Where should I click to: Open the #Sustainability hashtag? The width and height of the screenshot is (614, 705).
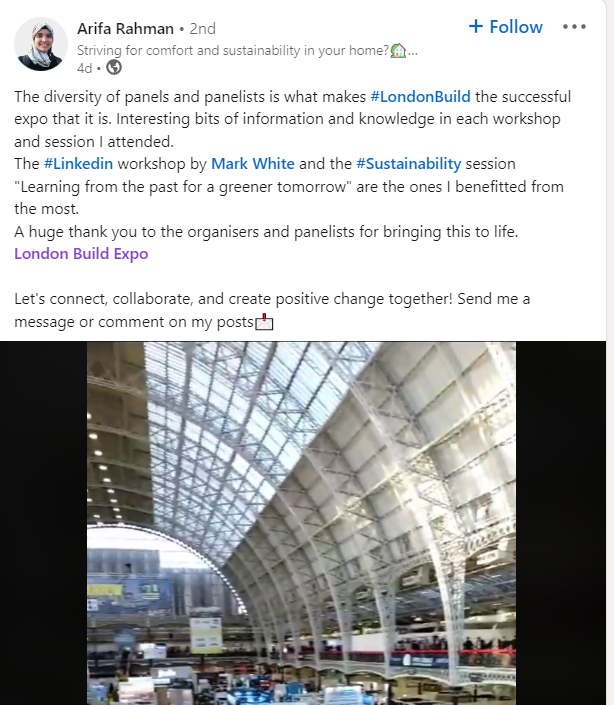point(408,164)
